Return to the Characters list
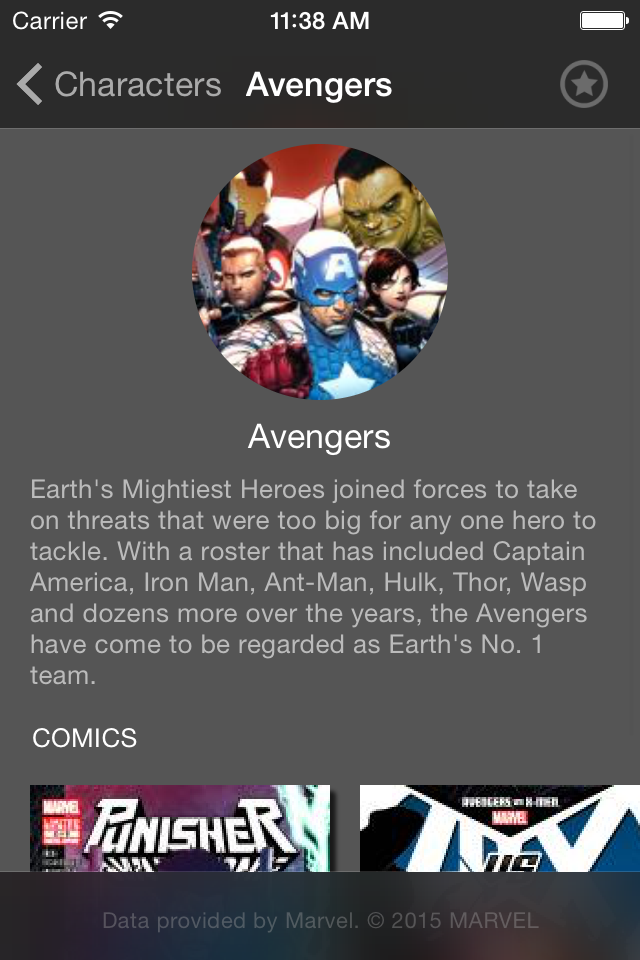This screenshot has width=640, height=960. tap(138, 84)
